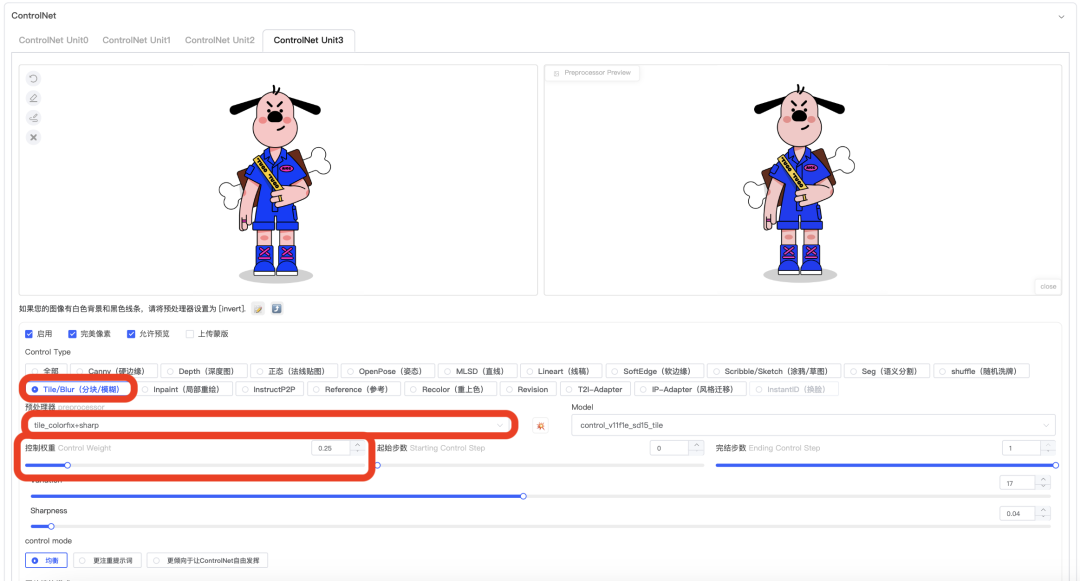The height and width of the screenshot is (581, 1080).
Task: Click the Ending Control Step value field
Action: coord(1021,448)
